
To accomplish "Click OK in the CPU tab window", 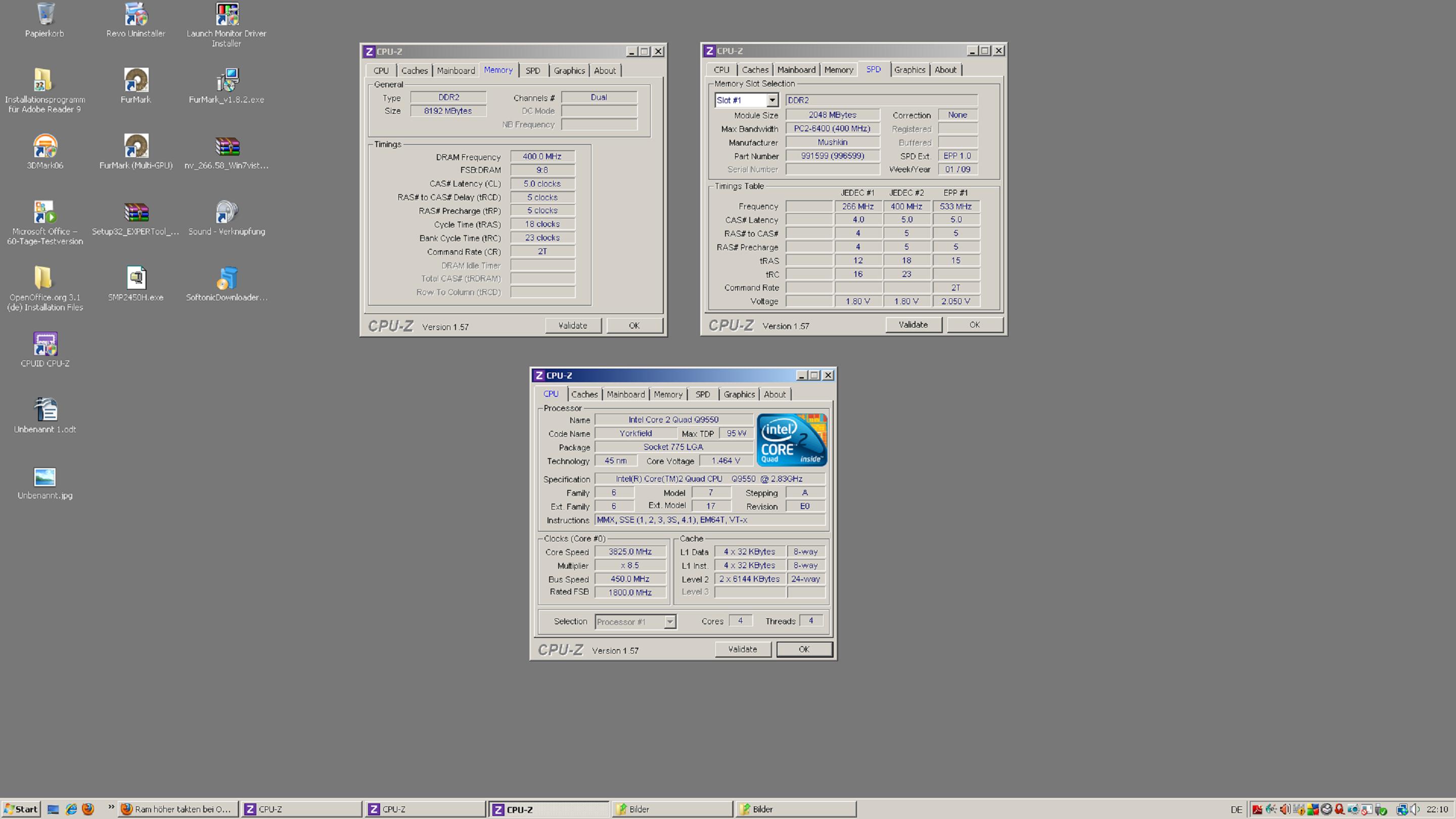I will [804, 650].
